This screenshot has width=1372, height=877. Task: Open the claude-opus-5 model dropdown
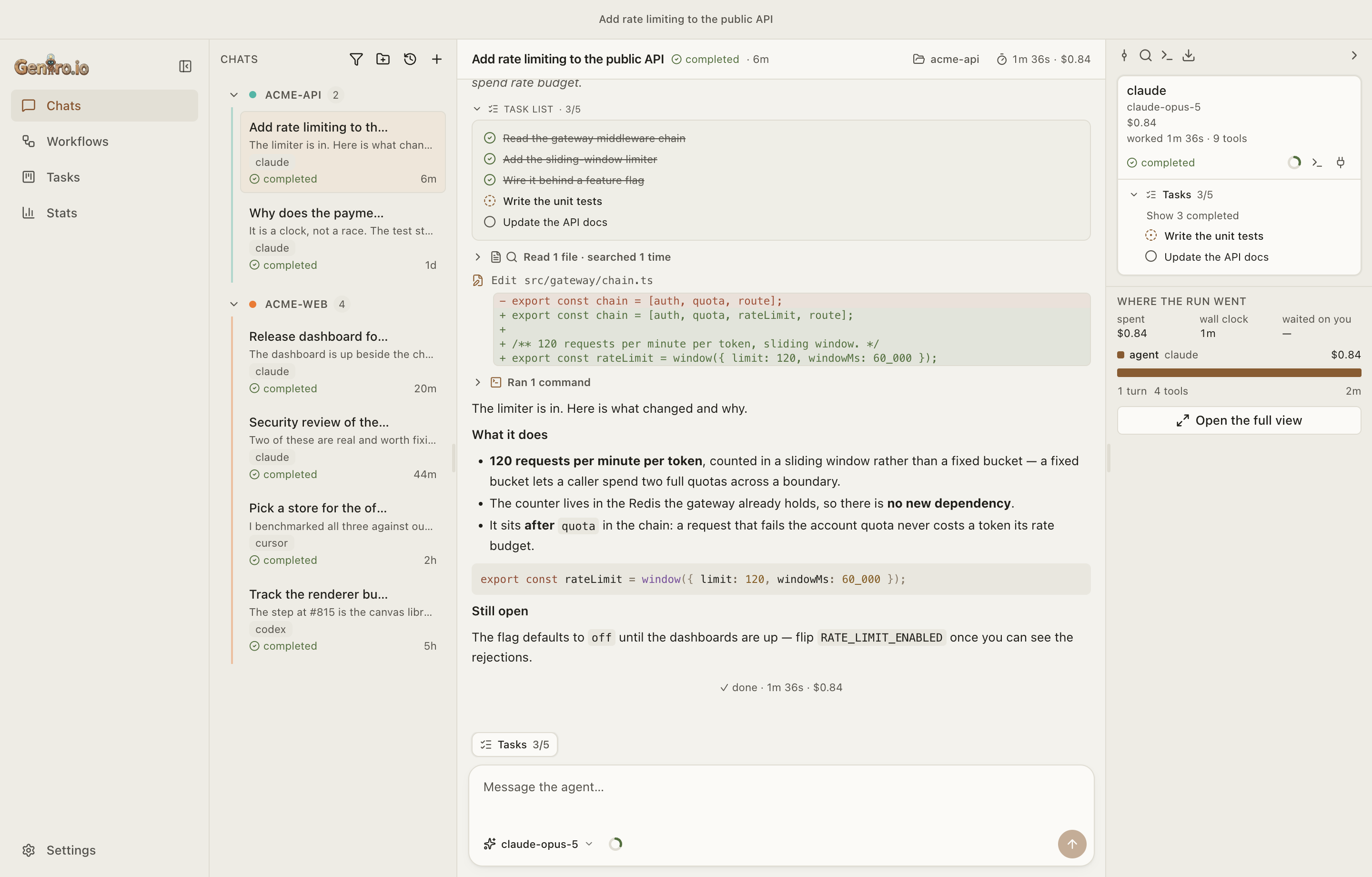point(538,843)
